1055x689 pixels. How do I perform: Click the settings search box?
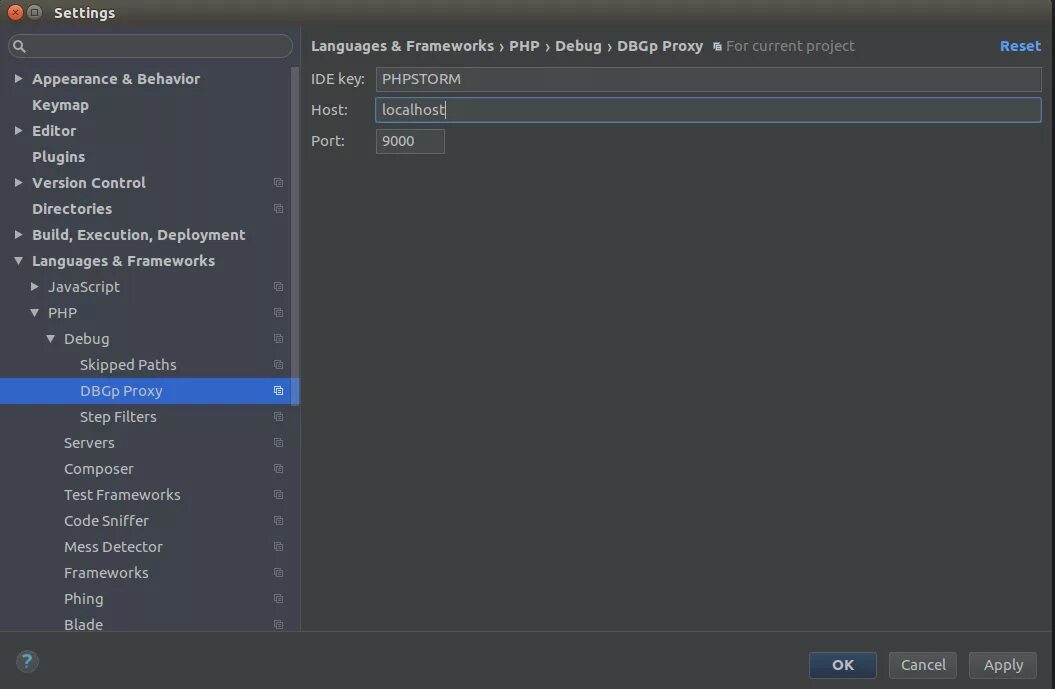tap(150, 46)
